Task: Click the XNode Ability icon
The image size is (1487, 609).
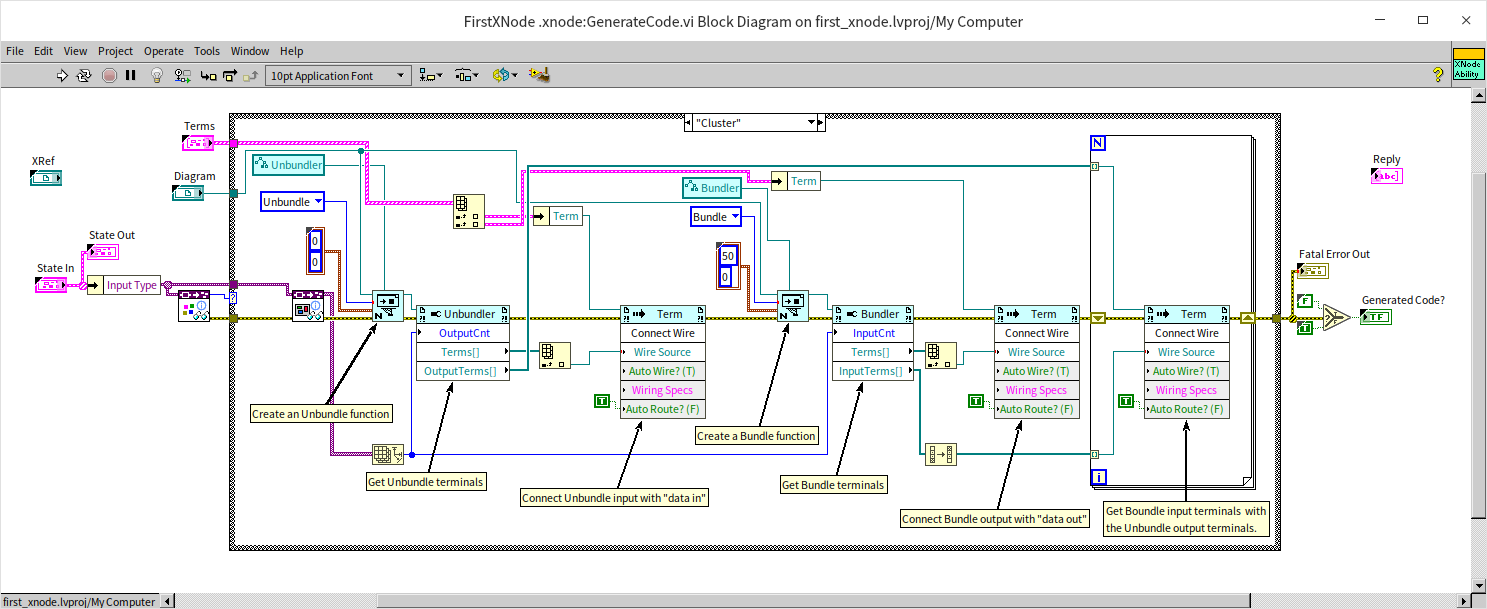Action: click(x=1467, y=64)
